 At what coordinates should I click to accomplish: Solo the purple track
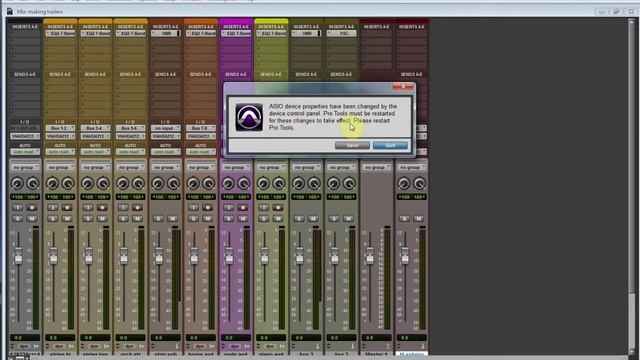click(x=228, y=219)
